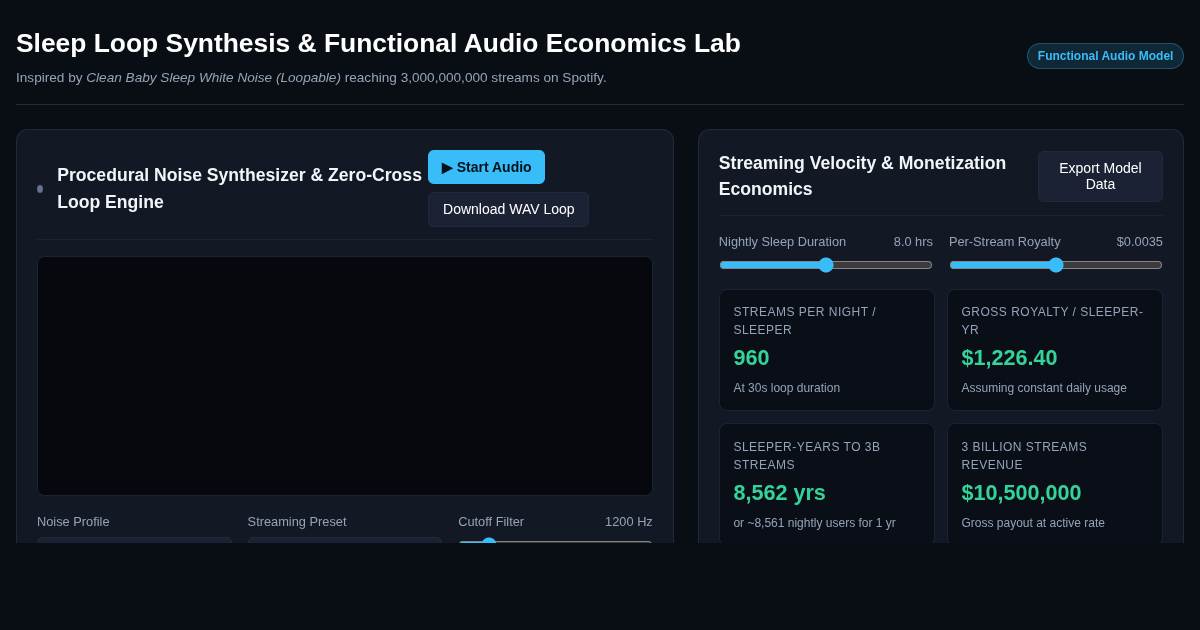The image size is (1200, 630).
Task: Click the $0.0035 royalty readout
Action: [x=1140, y=241]
